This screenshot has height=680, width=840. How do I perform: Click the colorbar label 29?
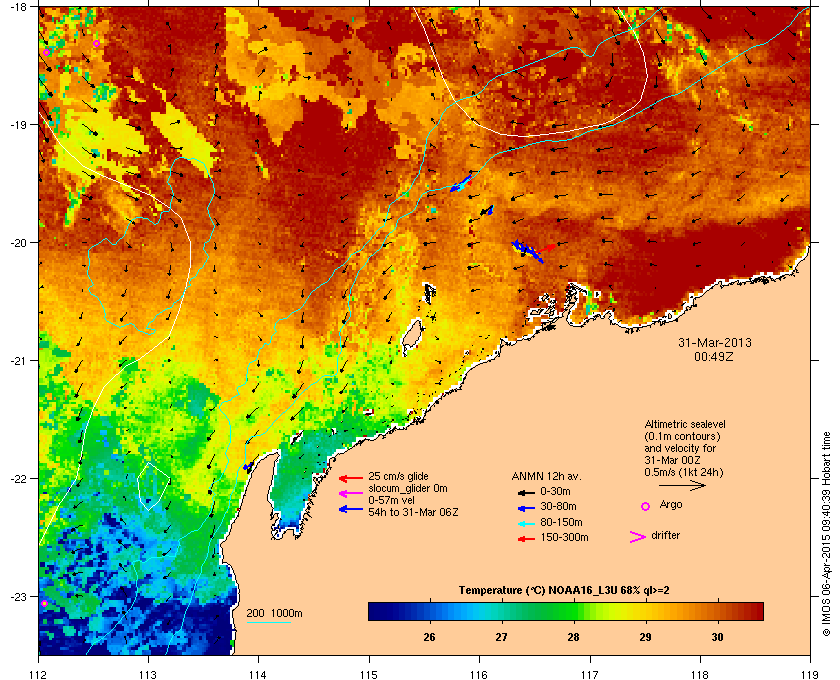click(646, 637)
